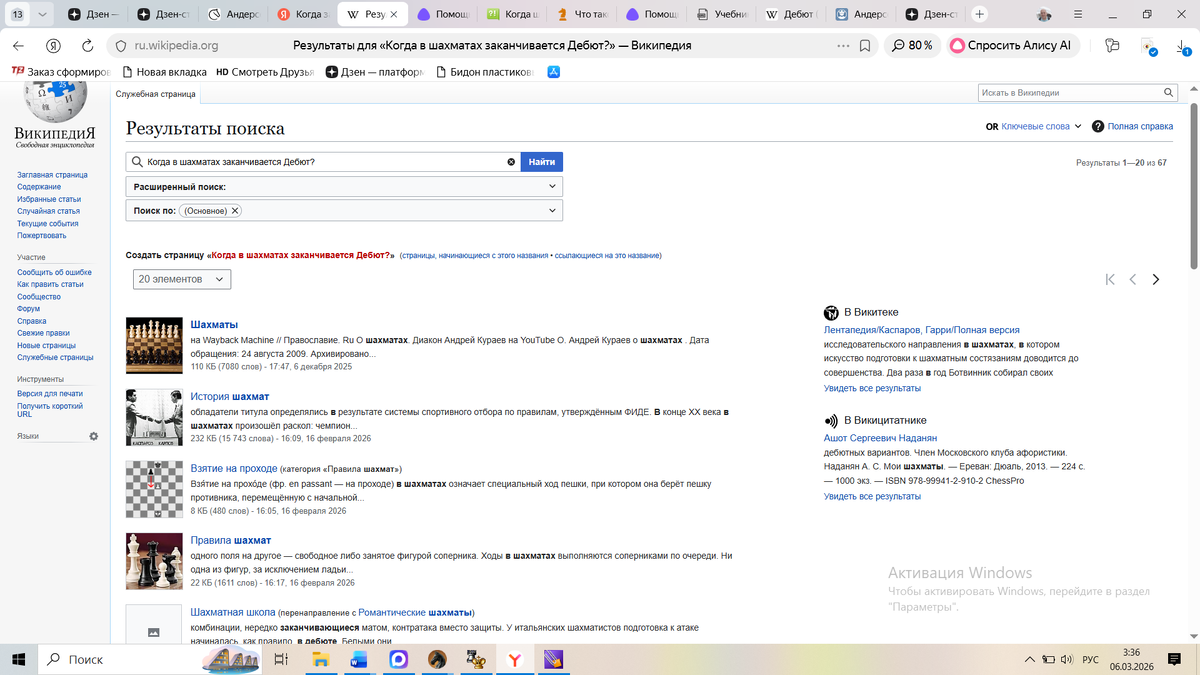Open 'Случайная статья' sidebar link
This screenshot has height=675, width=1200.
click(48, 211)
